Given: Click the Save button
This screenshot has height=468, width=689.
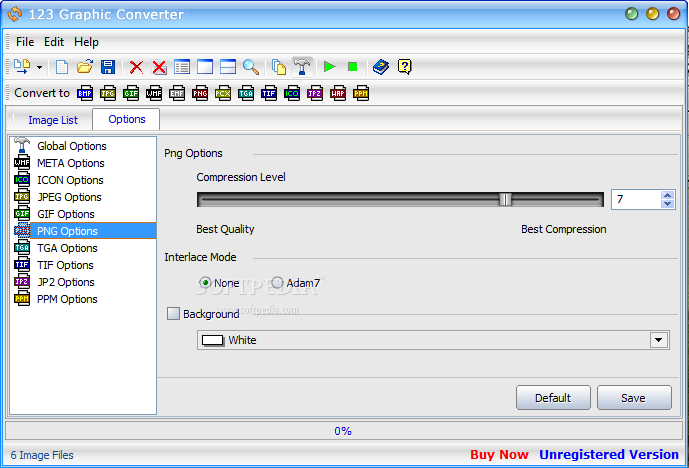Looking at the screenshot, I should pyautogui.click(x=634, y=398).
